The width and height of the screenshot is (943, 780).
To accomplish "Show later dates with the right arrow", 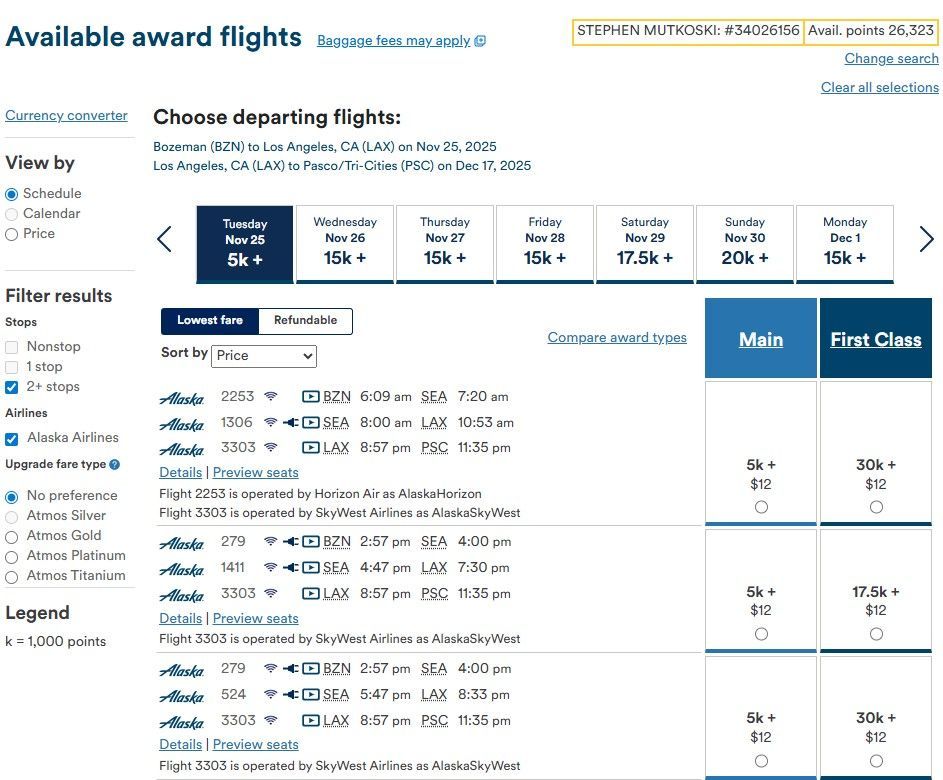I will [x=926, y=239].
